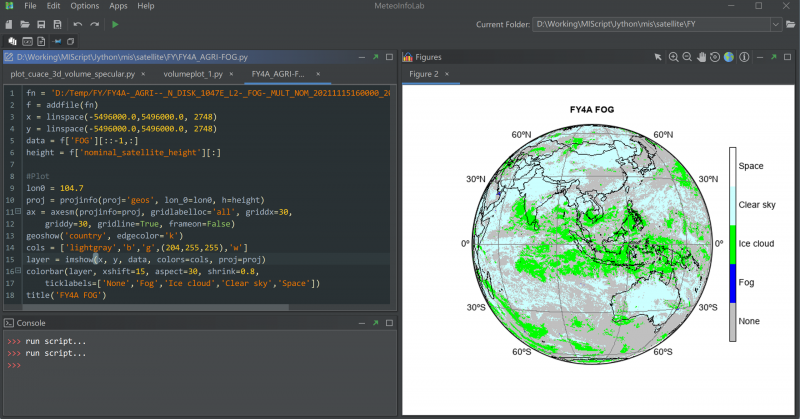The image size is (800, 419).
Task: Click the Undo arrow in the toolbar
Action: tap(78, 23)
